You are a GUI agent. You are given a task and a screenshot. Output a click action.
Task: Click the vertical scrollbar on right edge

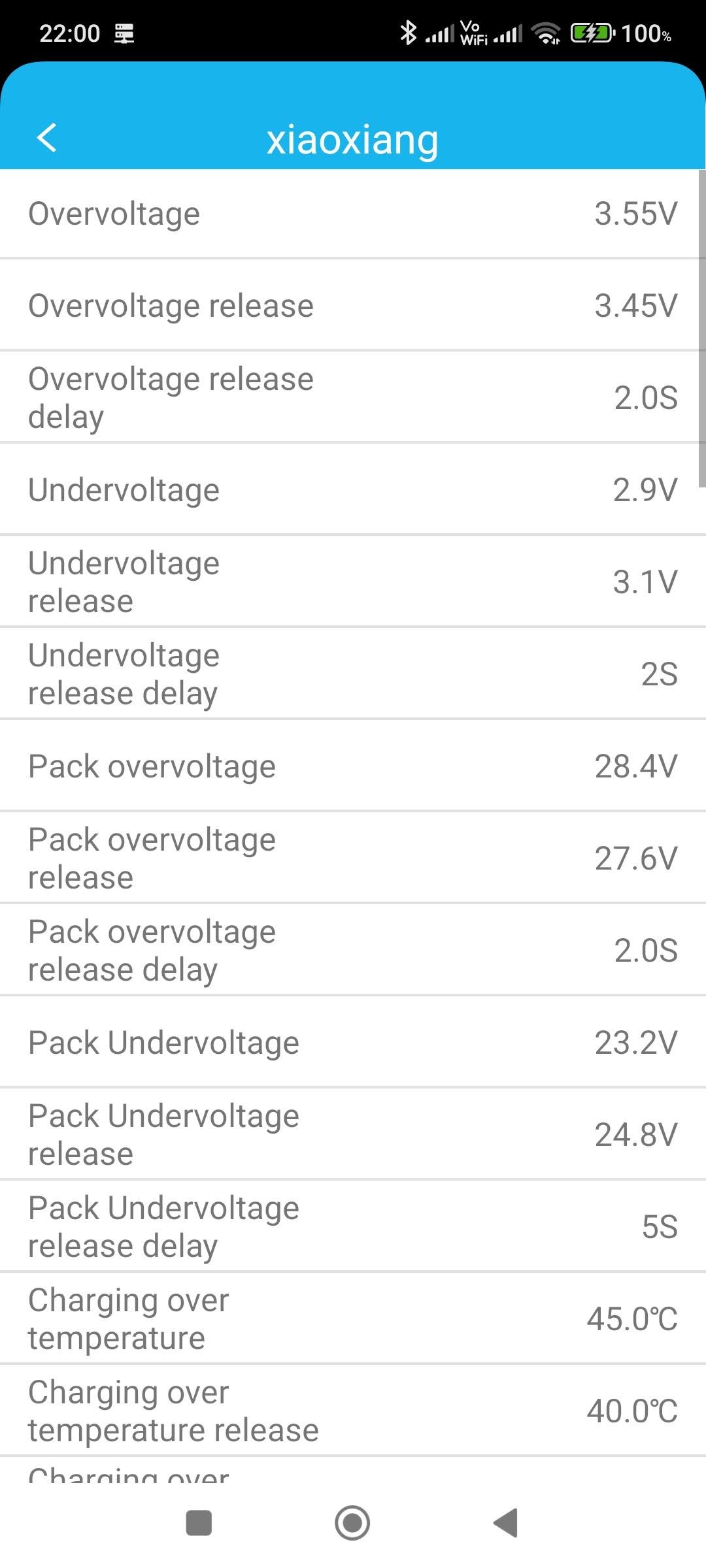point(701,327)
